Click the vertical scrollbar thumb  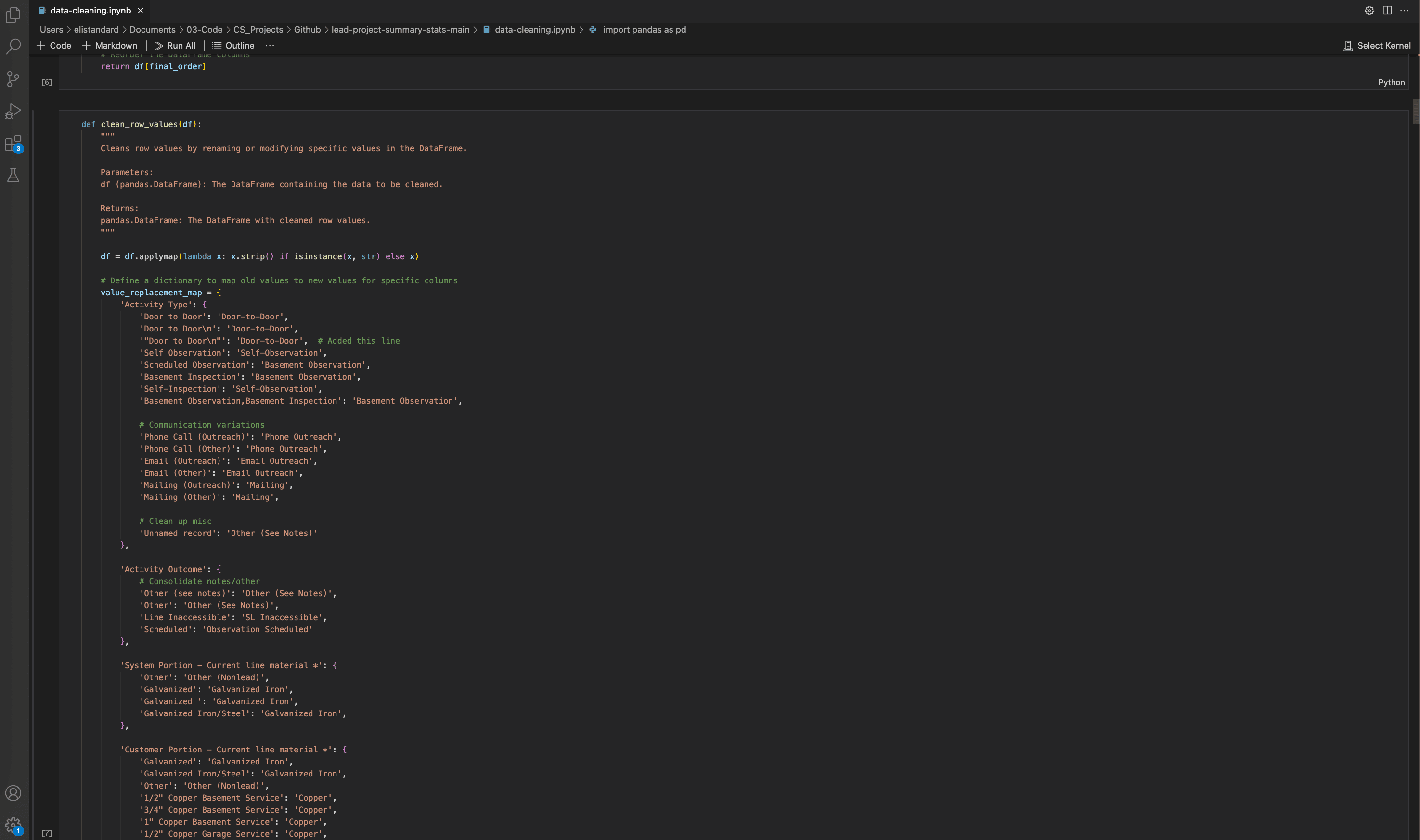click(1416, 111)
